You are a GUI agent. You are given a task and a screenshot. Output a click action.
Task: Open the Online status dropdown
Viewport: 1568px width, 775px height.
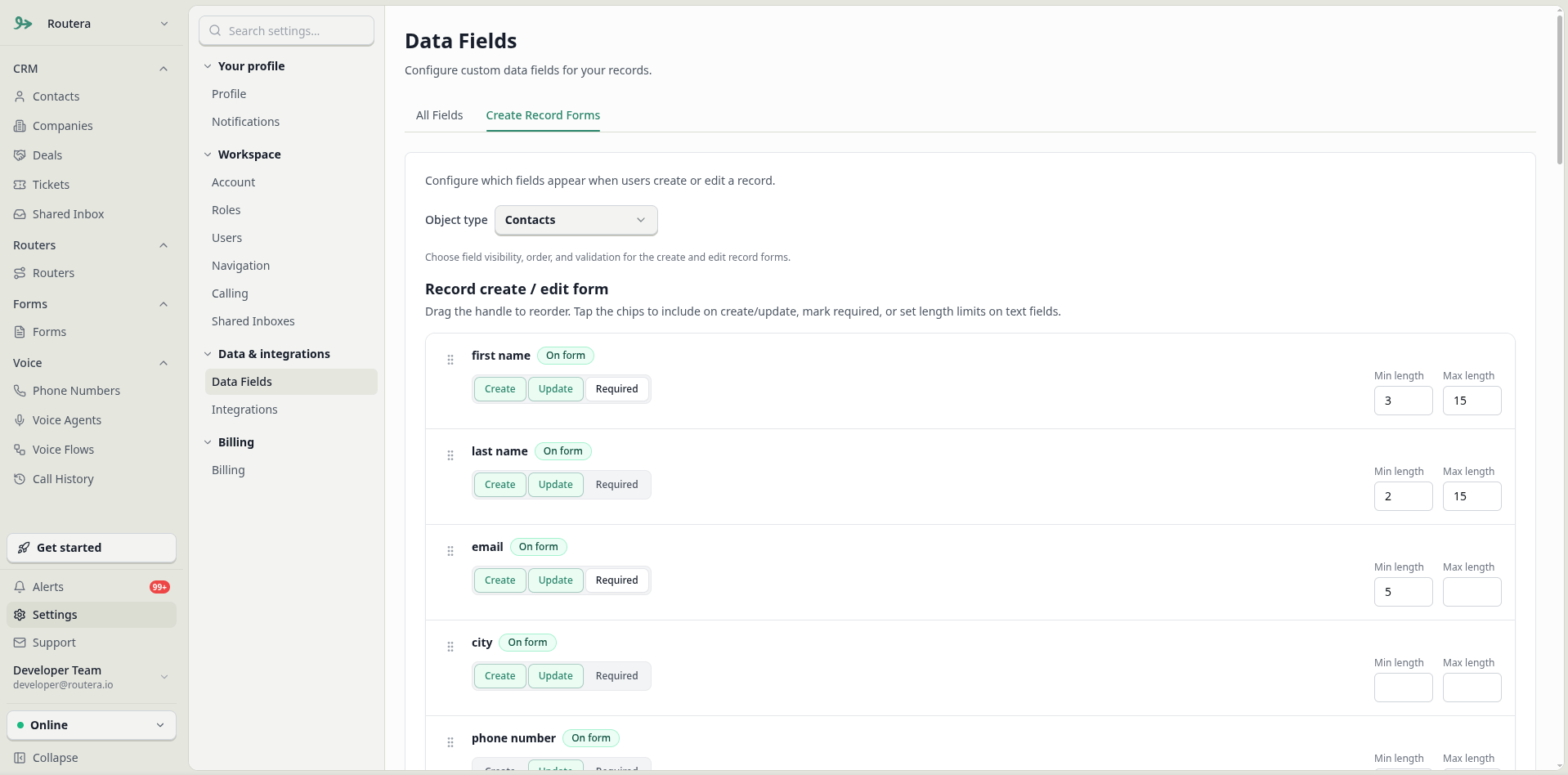(x=92, y=725)
